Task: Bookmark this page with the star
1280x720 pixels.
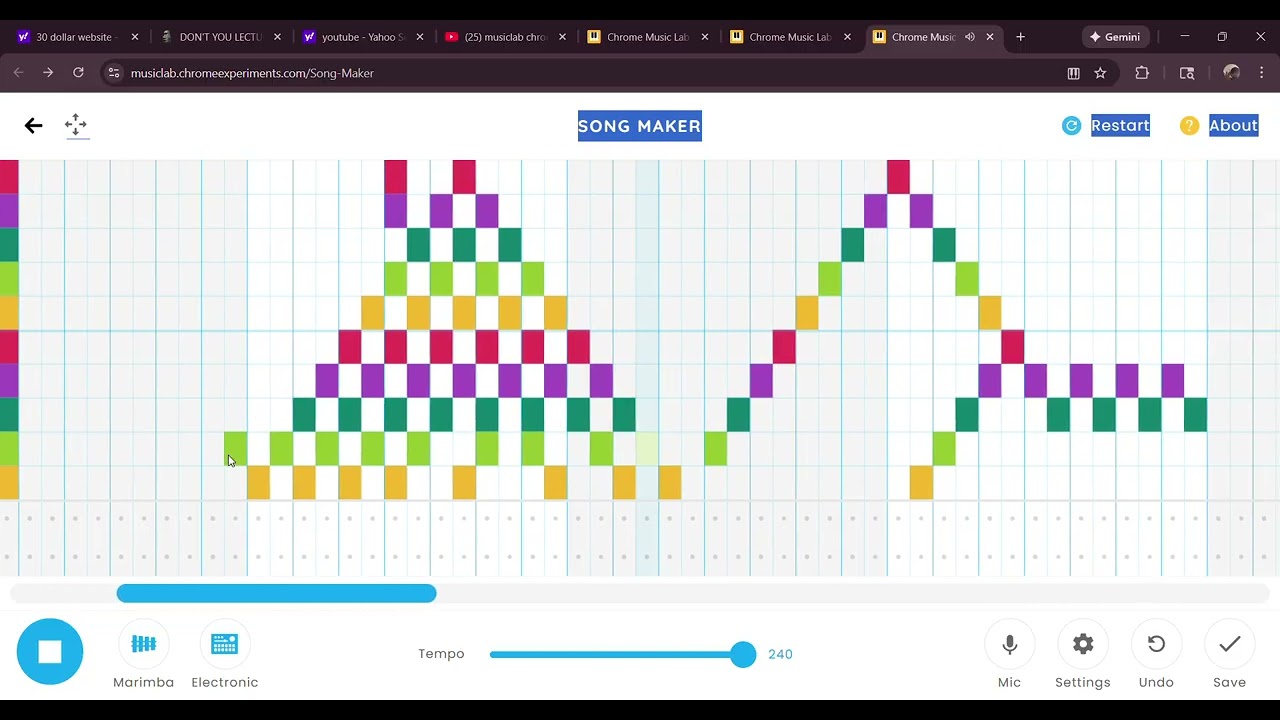Action: point(1100,73)
